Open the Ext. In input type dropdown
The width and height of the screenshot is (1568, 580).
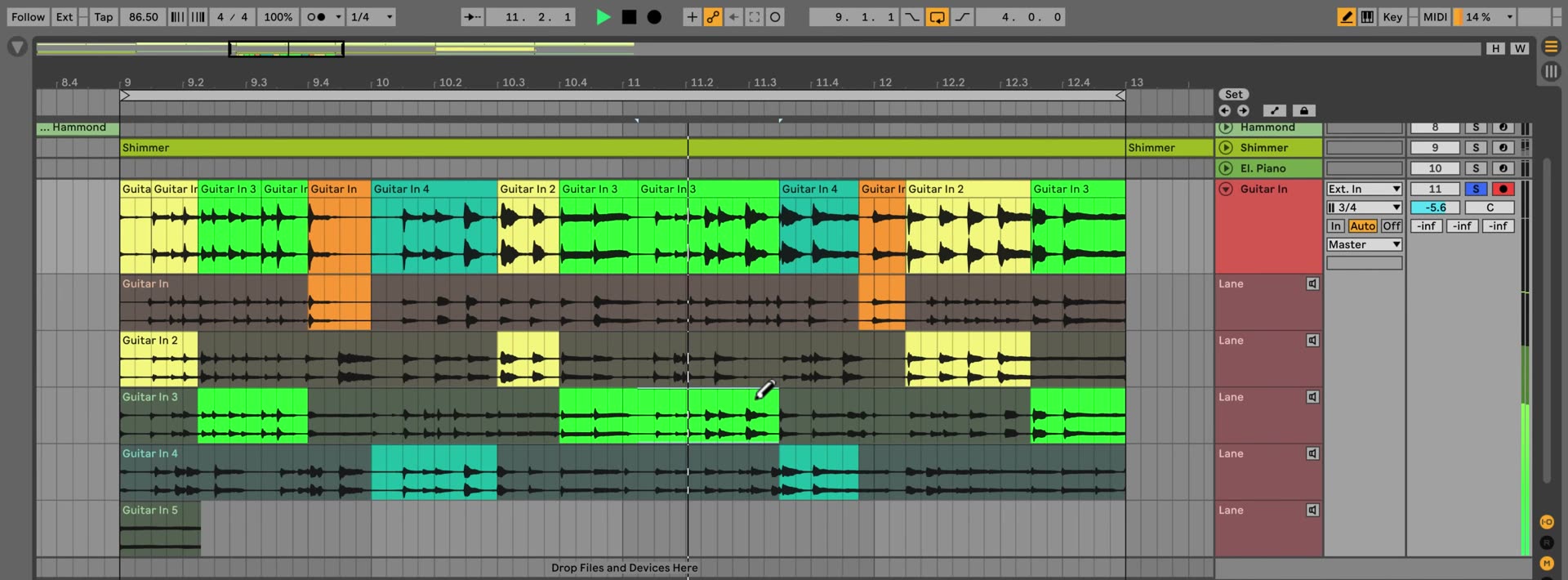point(1364,189)
